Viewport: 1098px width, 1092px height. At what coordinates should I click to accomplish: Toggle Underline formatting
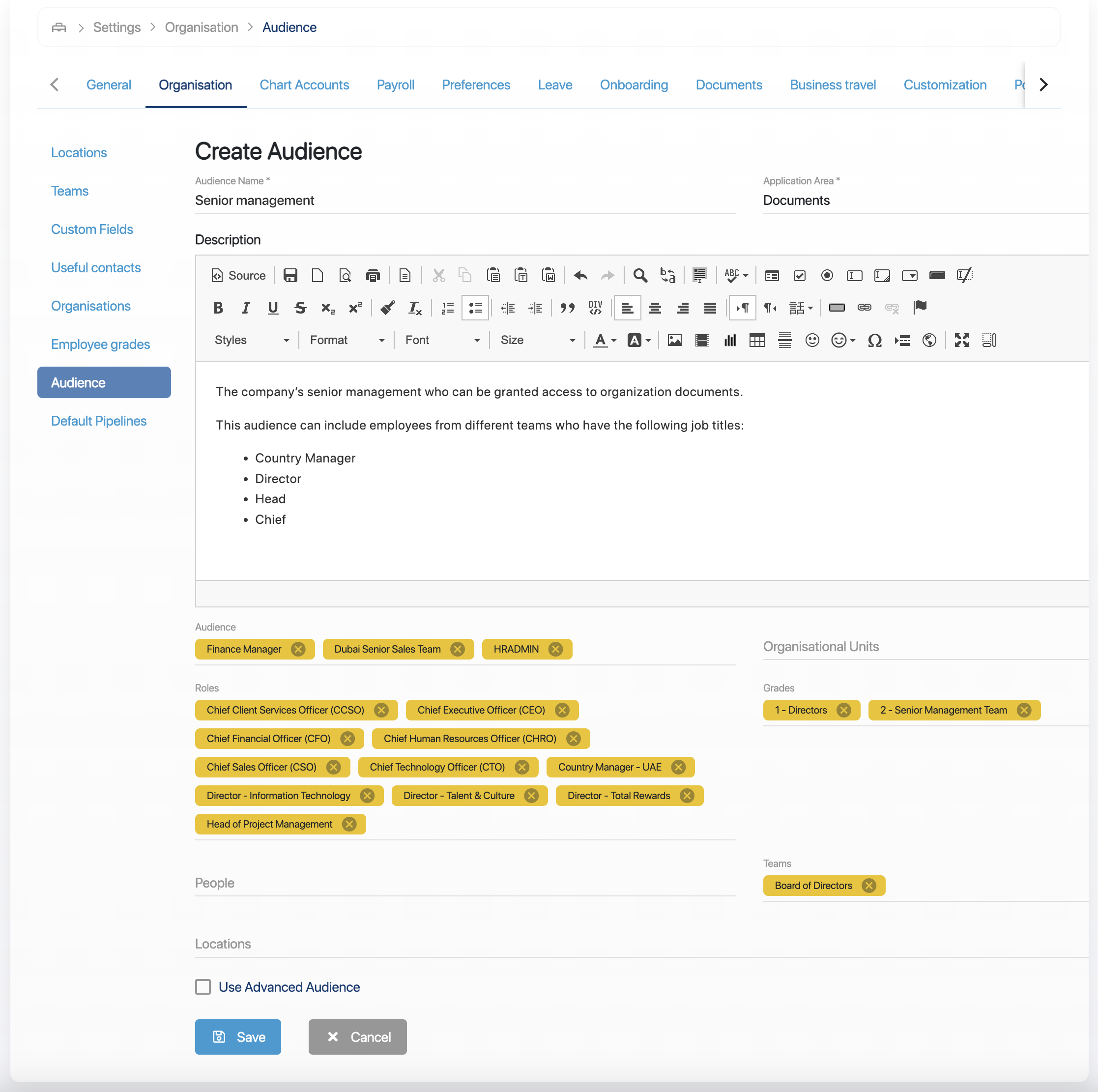coord(273,308)
